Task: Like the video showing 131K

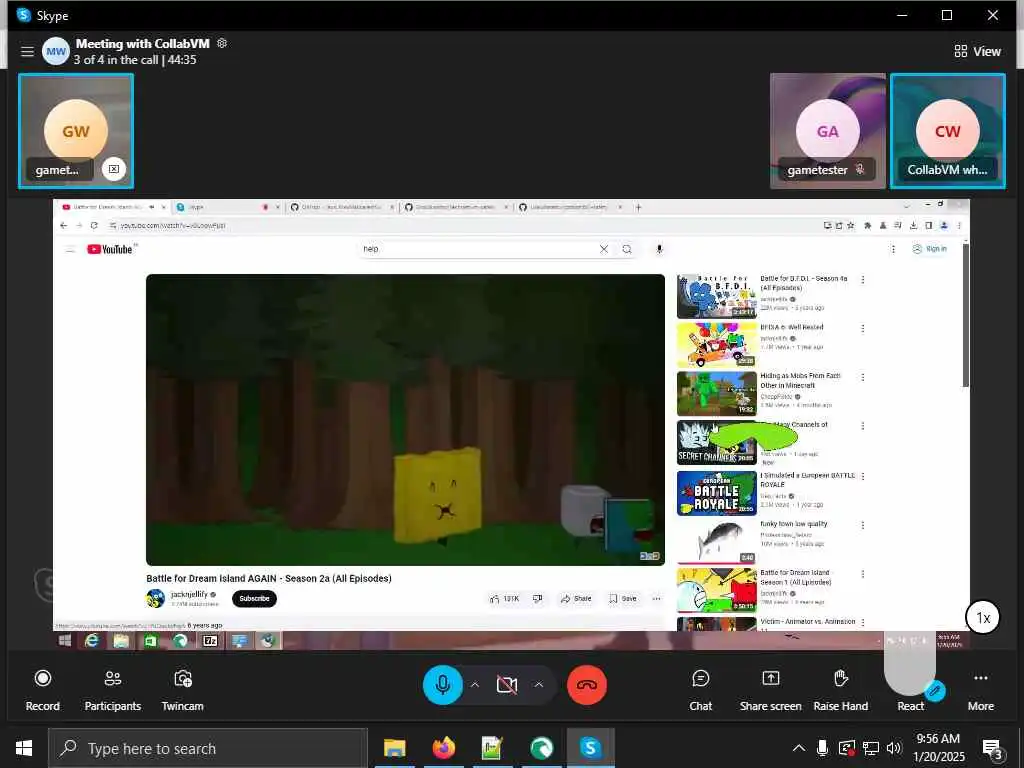Action: click(x=504, y=598)
